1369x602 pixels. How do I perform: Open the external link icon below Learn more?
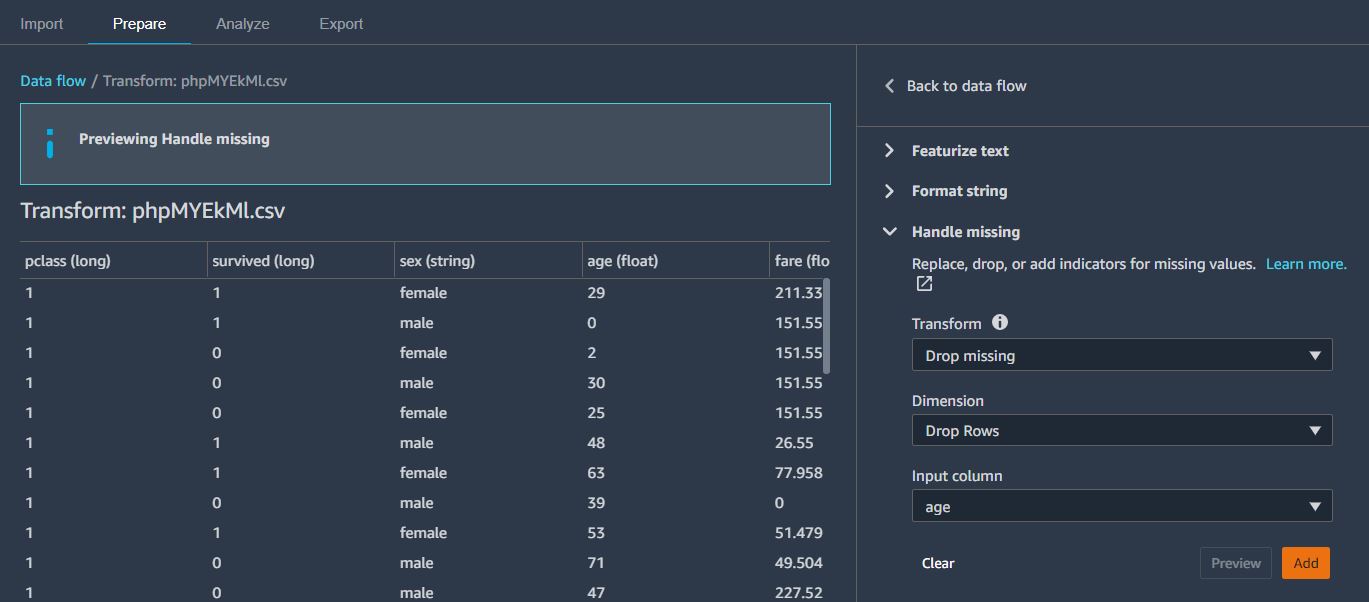click(924, 284)
